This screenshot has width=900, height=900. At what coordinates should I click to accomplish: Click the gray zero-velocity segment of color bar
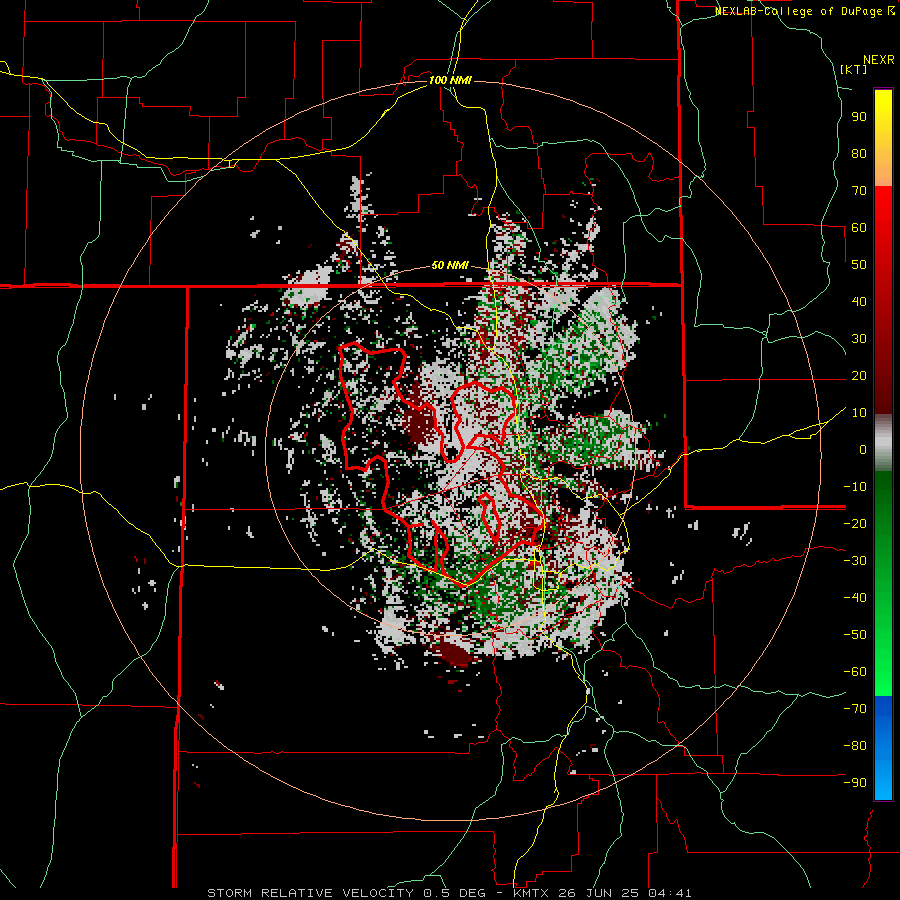[x=883, y=443]
